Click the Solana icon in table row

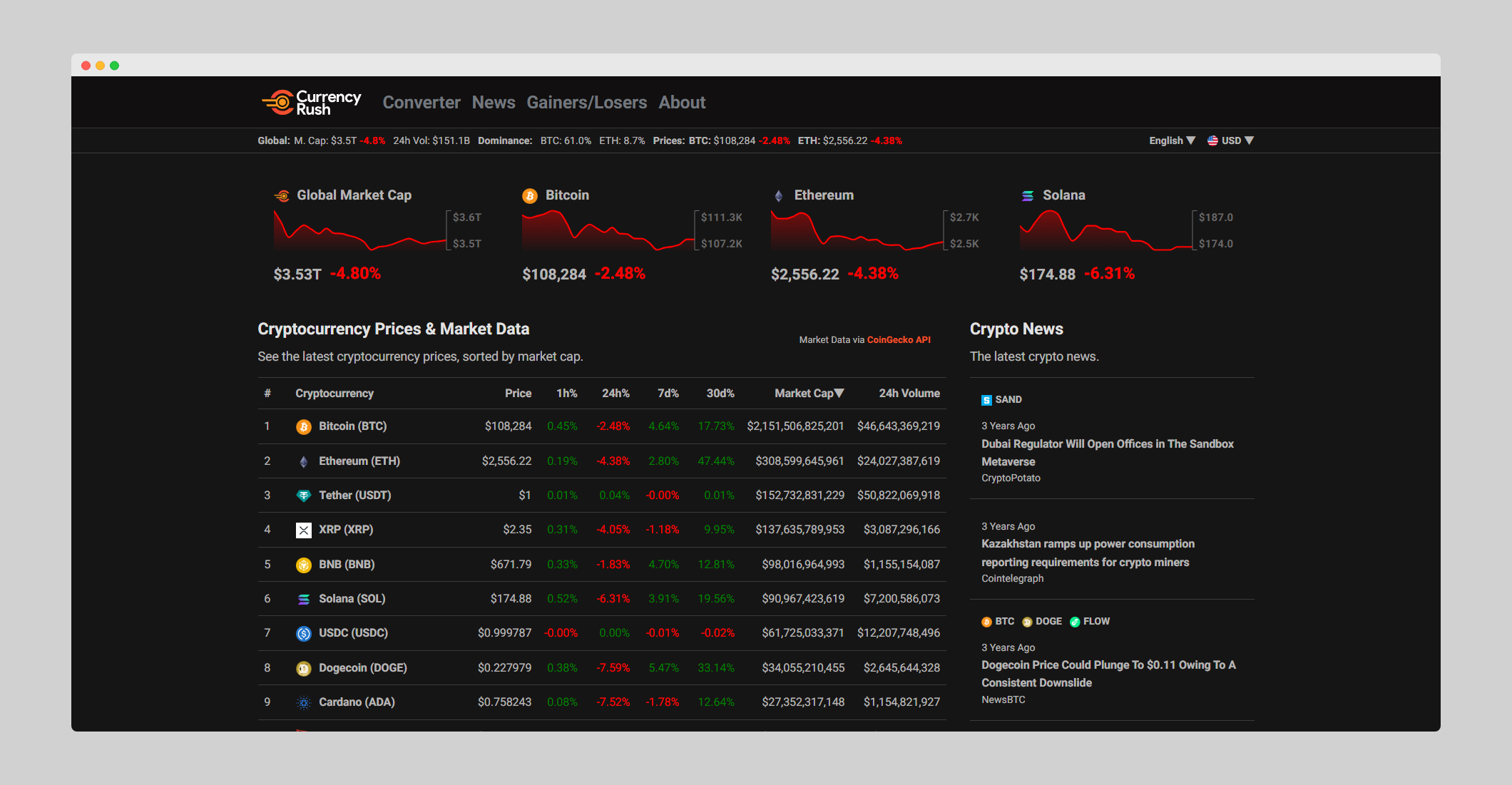[x=304, y=599]
